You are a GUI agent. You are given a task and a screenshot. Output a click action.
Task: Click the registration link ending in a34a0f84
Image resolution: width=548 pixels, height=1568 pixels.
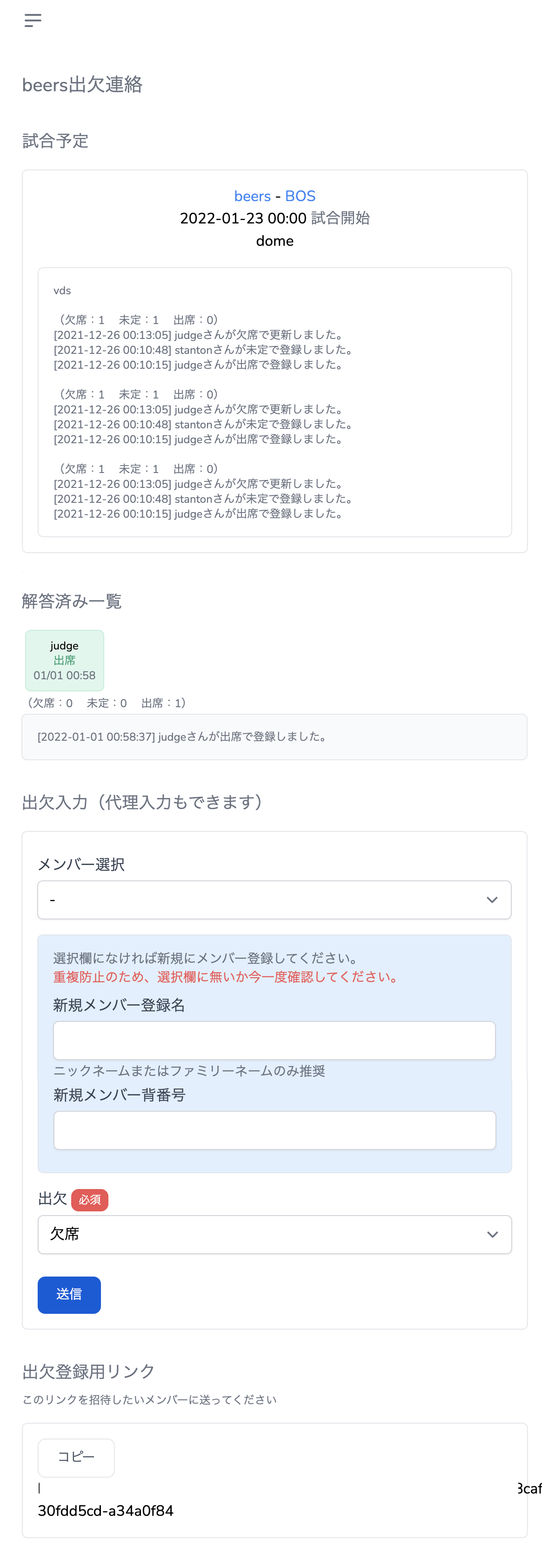click(106, 1511)
